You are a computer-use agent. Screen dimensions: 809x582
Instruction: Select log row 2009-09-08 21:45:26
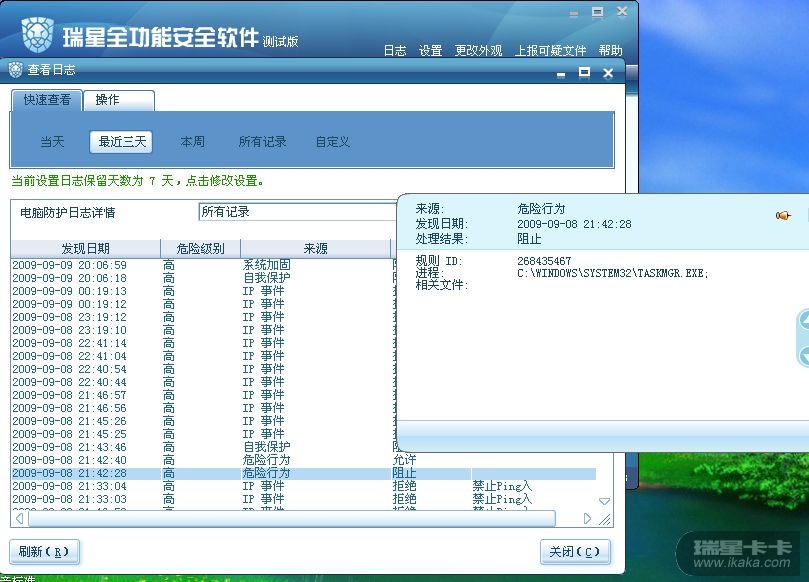[x=204, y=421]
